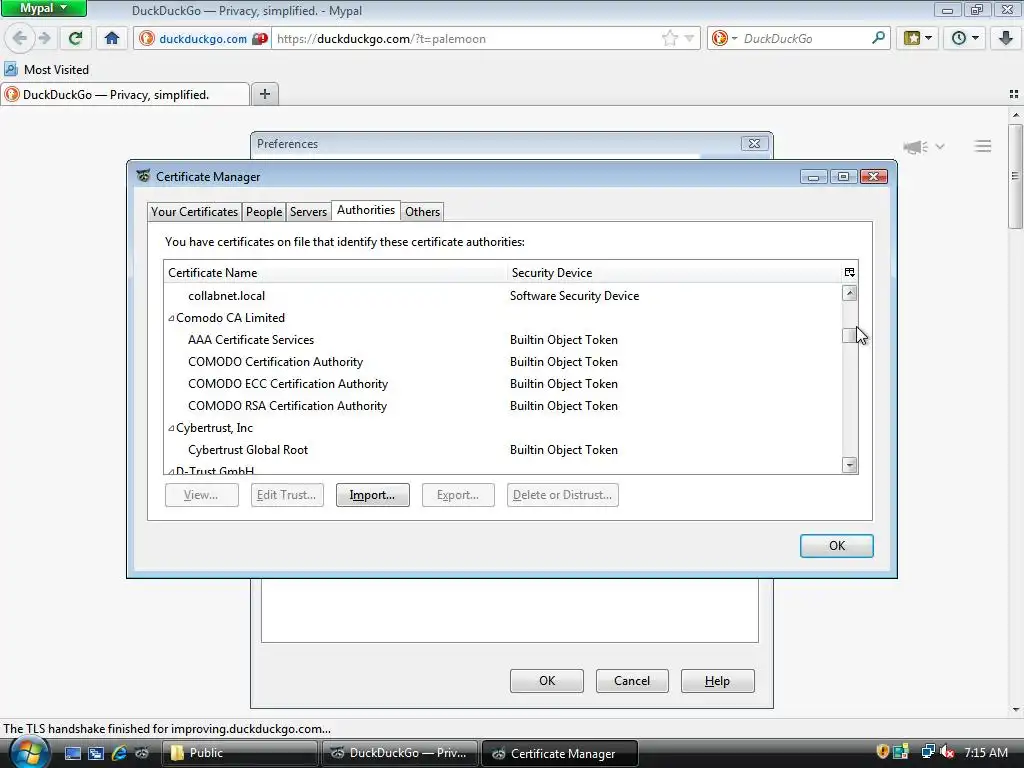Select Cybertrust Global Root entry
The width and height of the screenshot is (1024, 768).
(x=502, y=450)
